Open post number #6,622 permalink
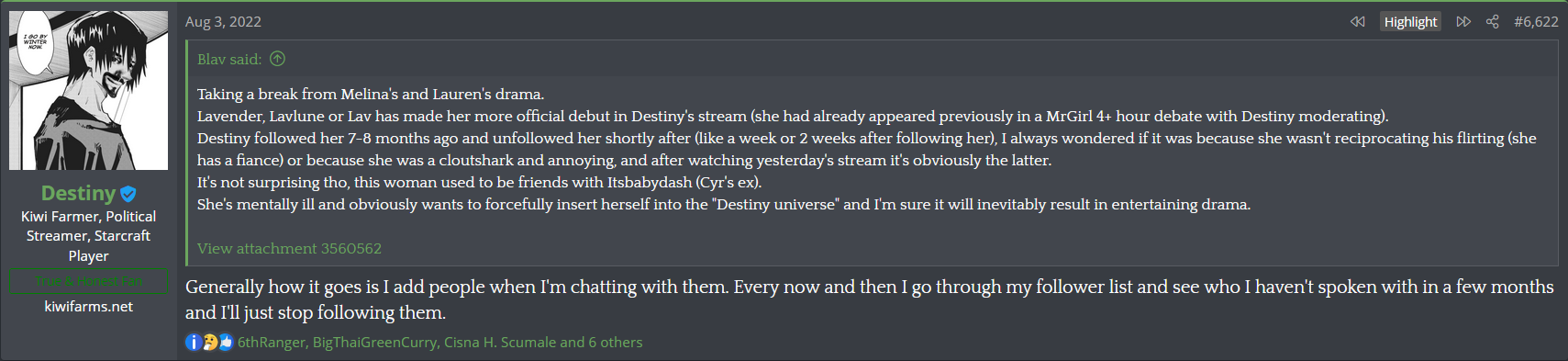The width and height of the screenshot is (1568, 361). (1536, 21)
